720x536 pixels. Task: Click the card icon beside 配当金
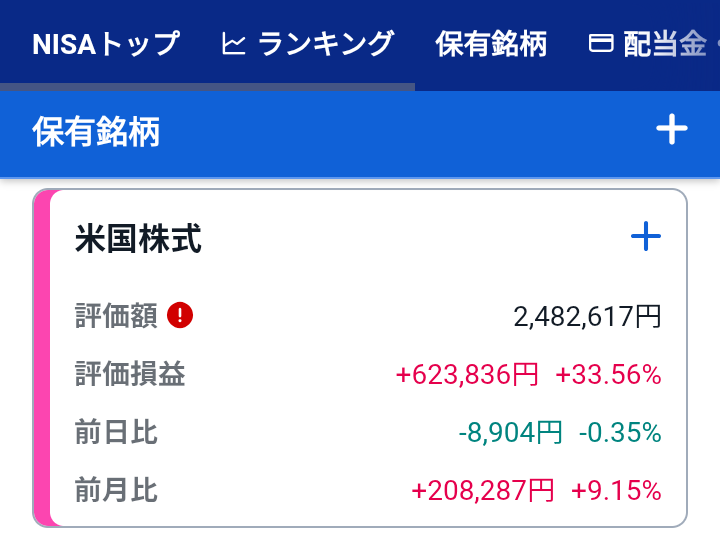pyautogui.click(x=601, y=45)
